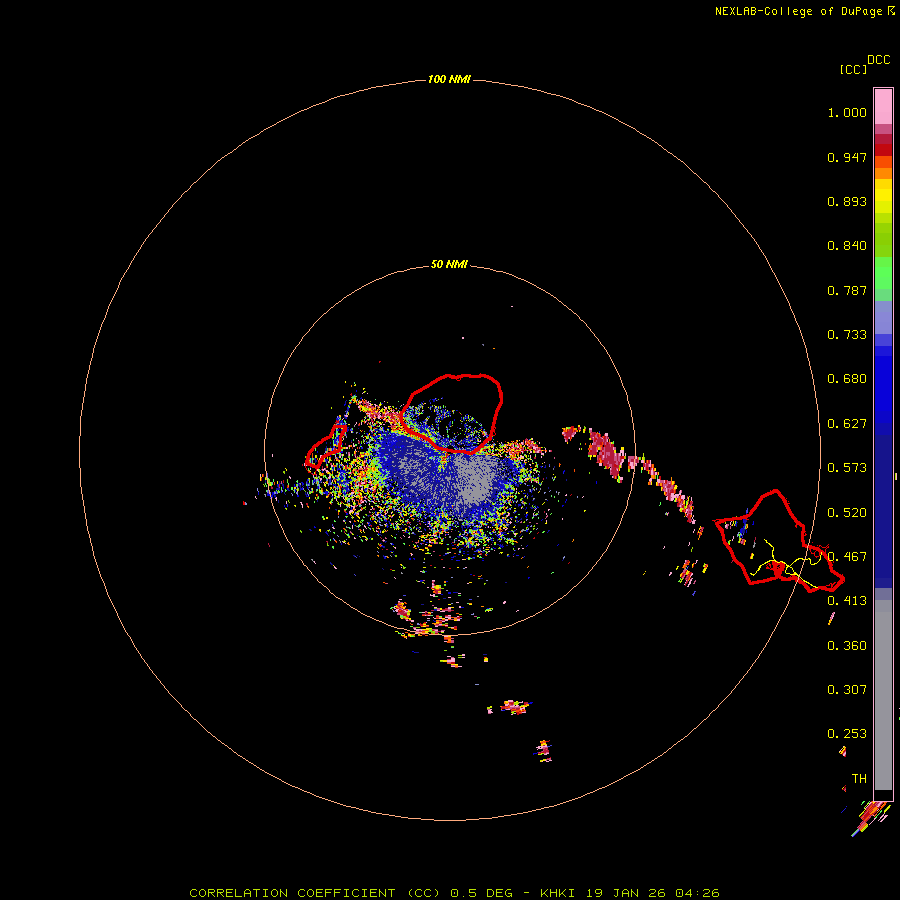The image size is (900, 900).
Task: Click the 0.947 color scale value
Action: [847, 157]
